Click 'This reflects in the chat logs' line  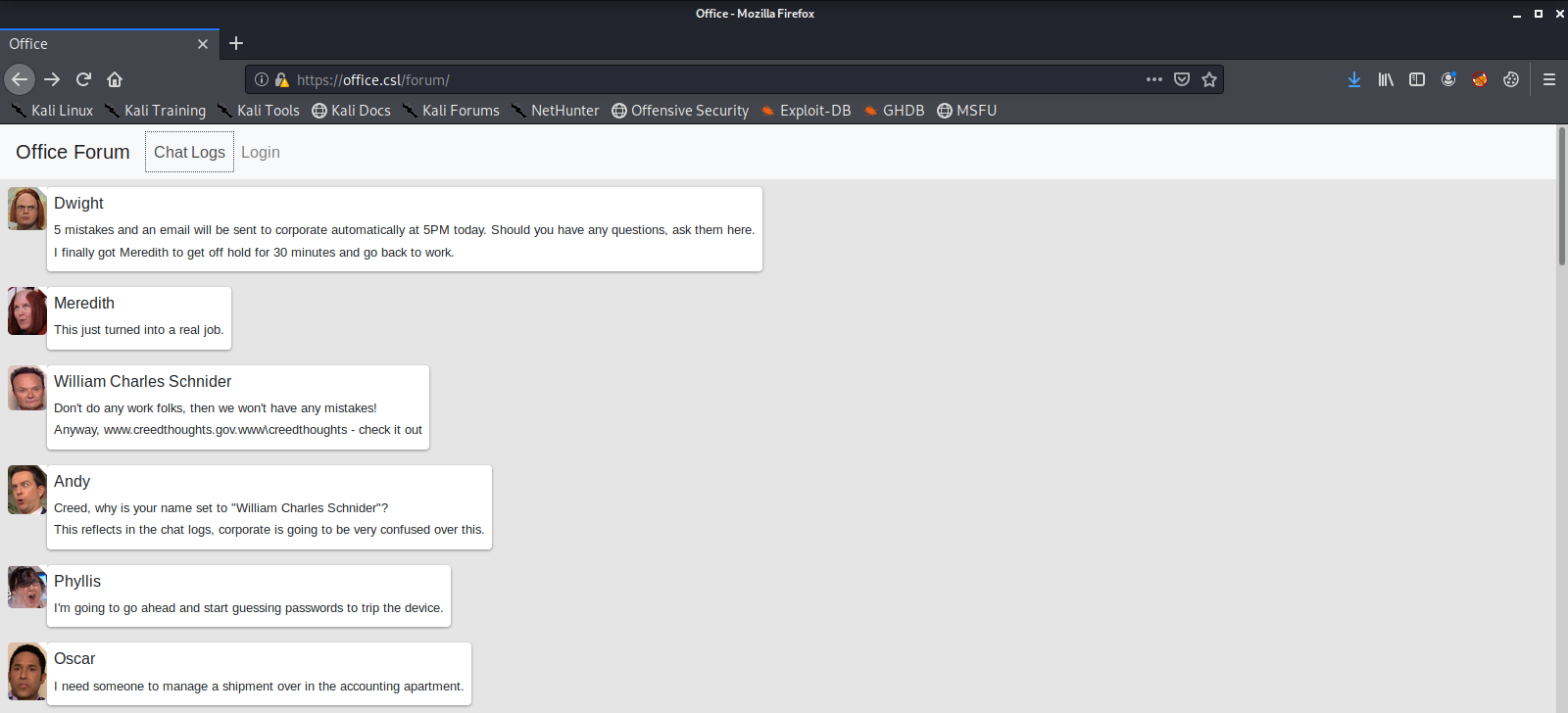pyautogui.click(x=269, y=530)
